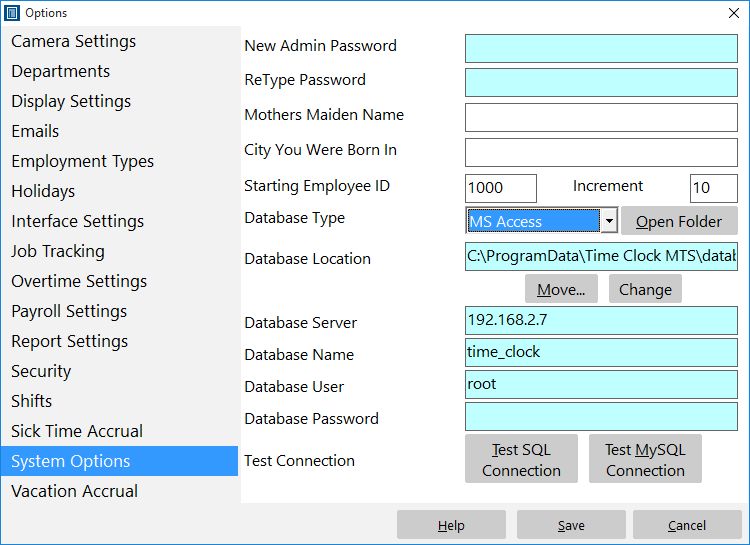The width and height of the screenshot is (750, 545).
Task: Click MS Access in Database Type combo
Action: (533, 221)
